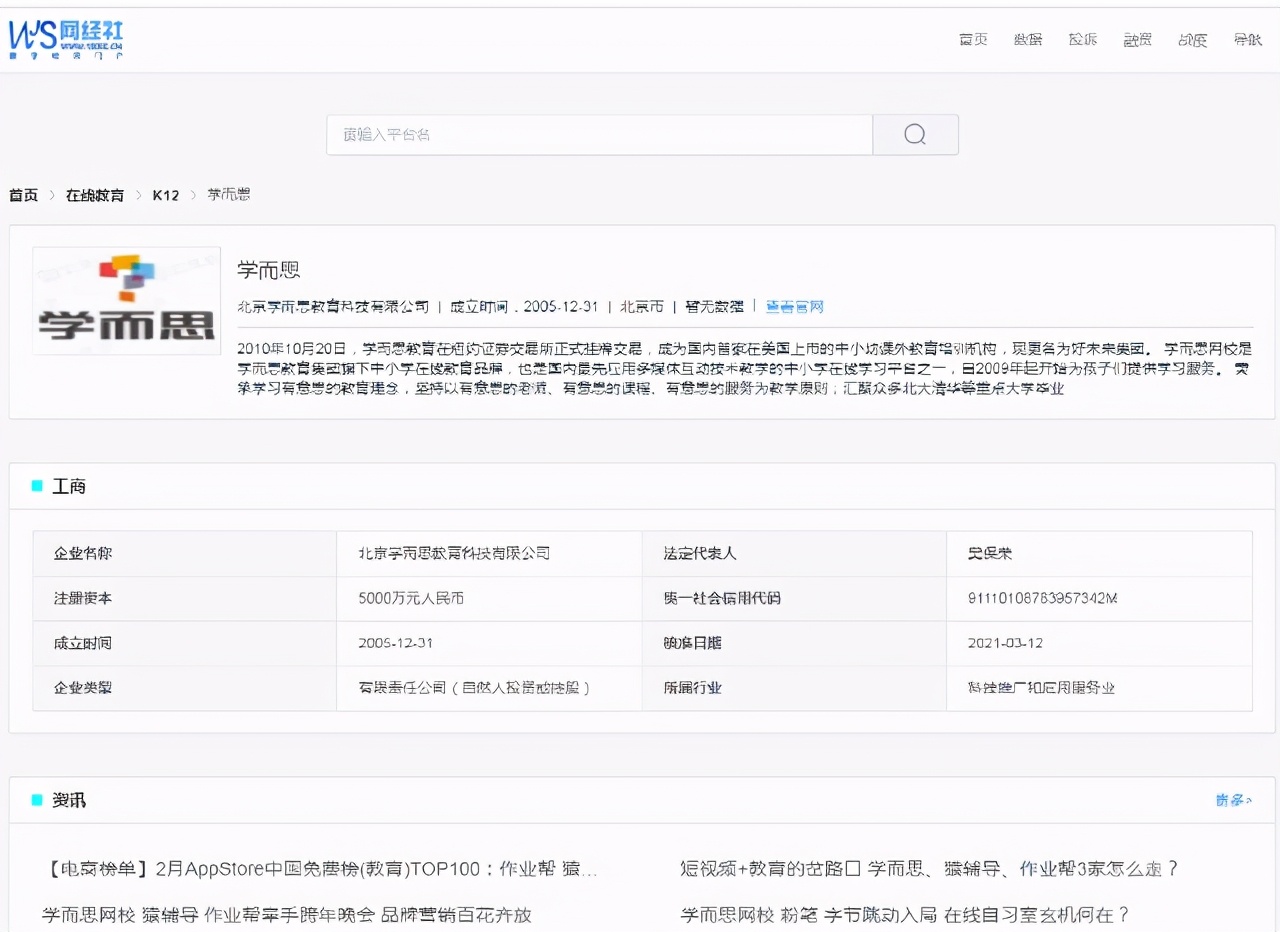Click the 工商 section heading
Viewport: 1280px width, 932px height.
[x=69, y=486]
